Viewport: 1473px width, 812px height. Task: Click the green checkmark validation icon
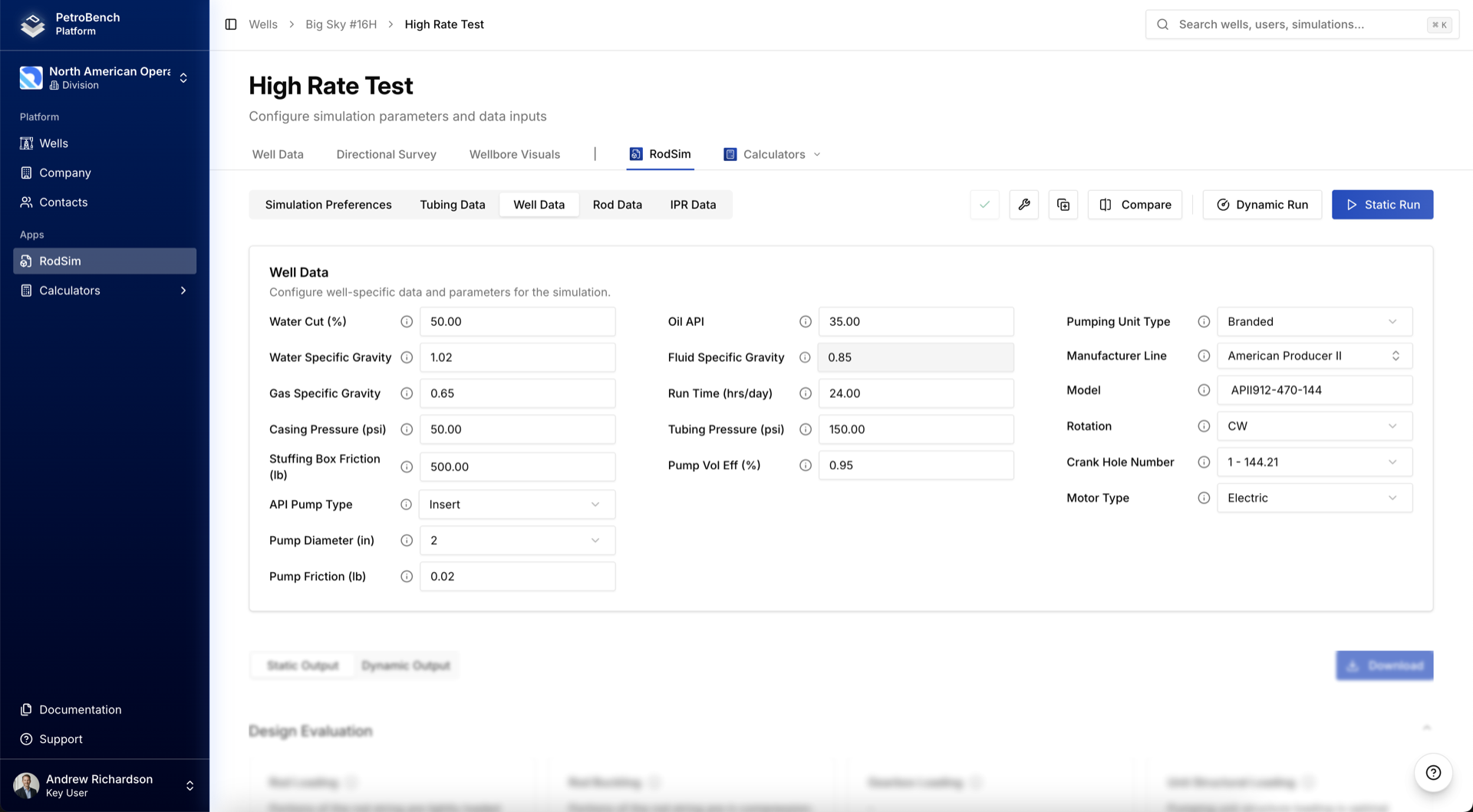click(984, 205)
